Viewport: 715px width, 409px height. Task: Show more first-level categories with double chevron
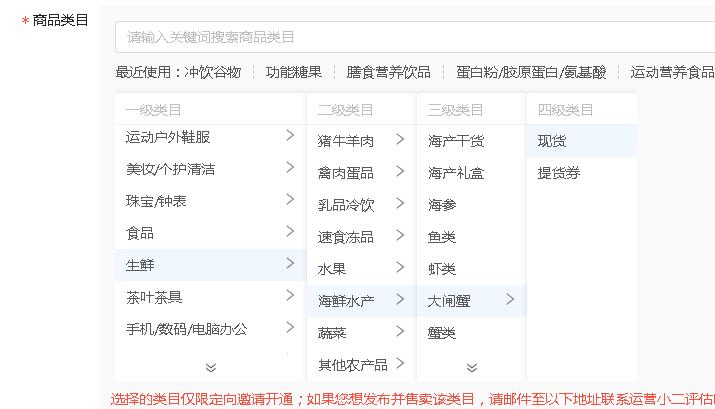pyautogui.click(x=211, y=368)
